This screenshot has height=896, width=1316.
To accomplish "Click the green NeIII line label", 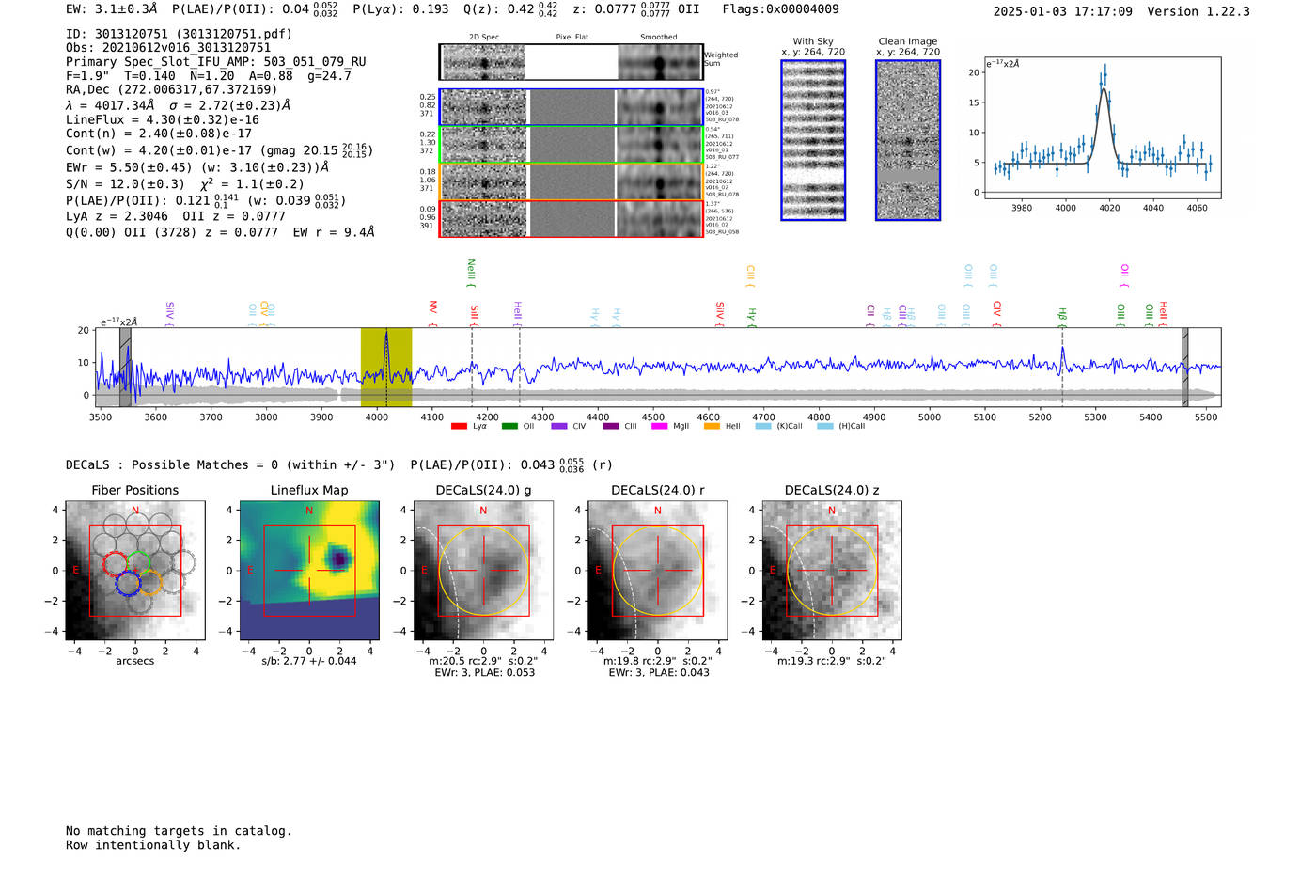I will click(471, 273).
